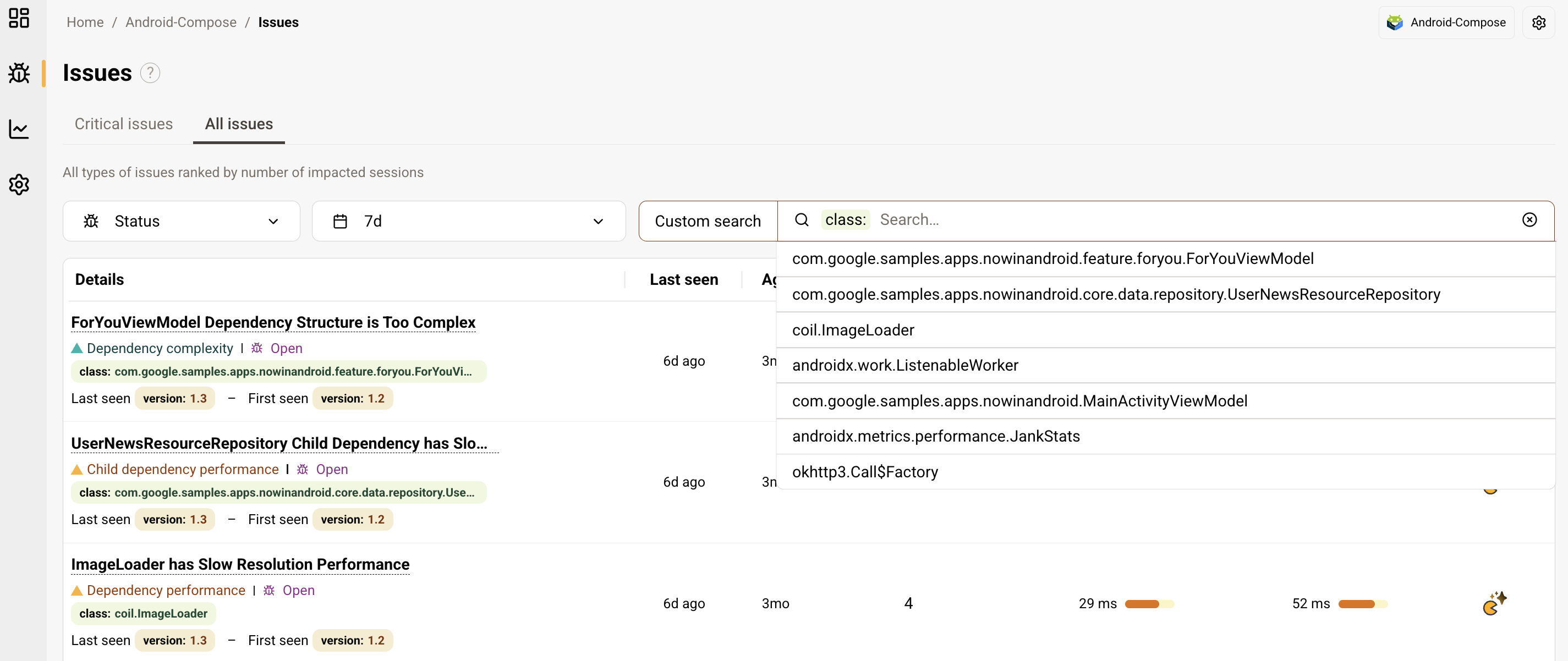Click the Issues help question mark icon
The height and width of the screenshot is (661, 1568).
pos(150,73)
